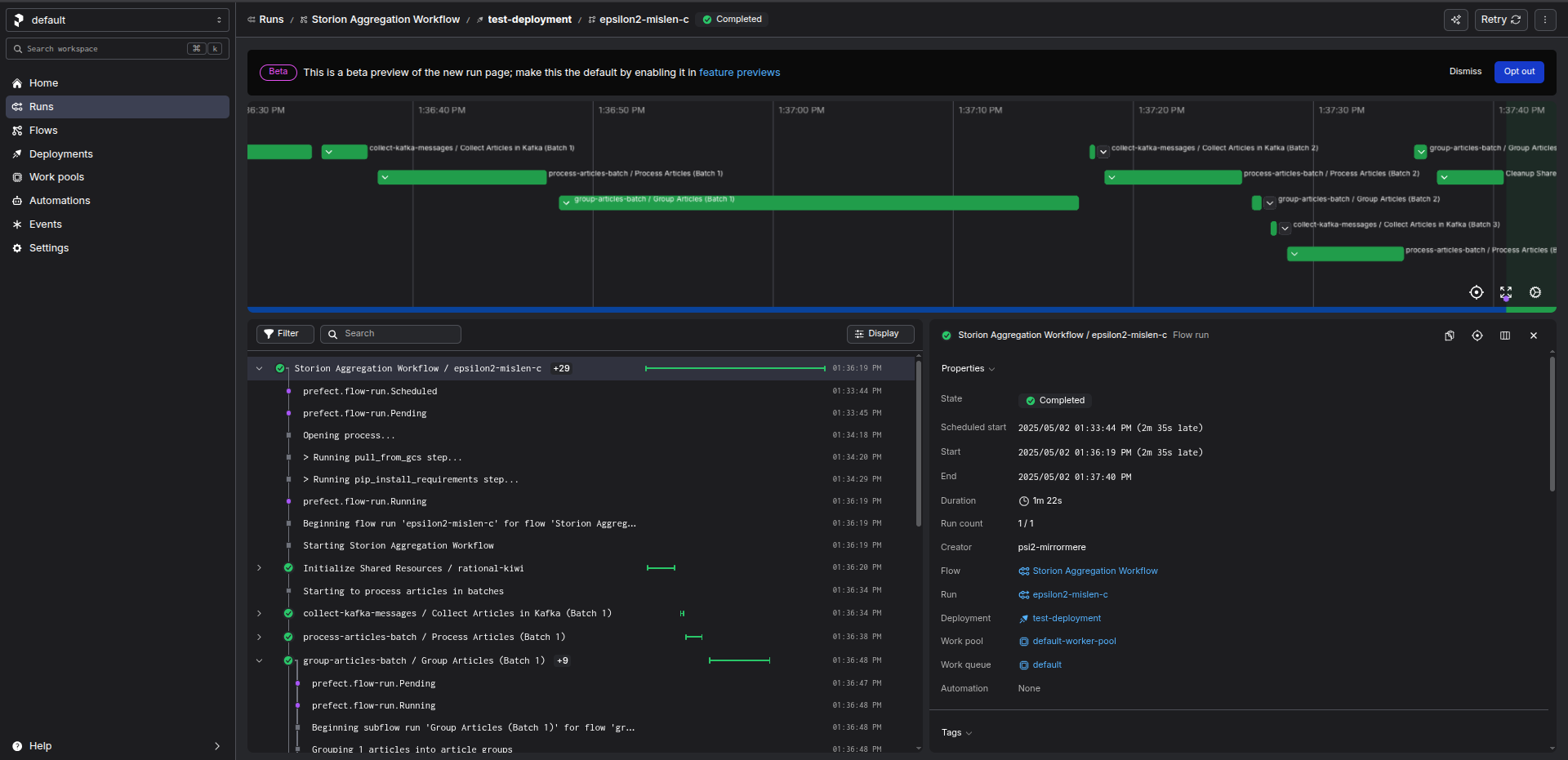
Task: Expand collect-kafka-messages Batch 1 row
Action: click(259, 614)
